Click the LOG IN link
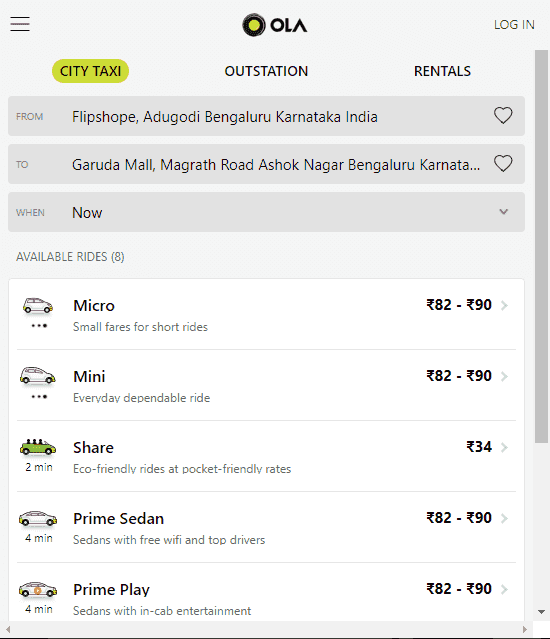550x639 pixels. coord(514,25)
